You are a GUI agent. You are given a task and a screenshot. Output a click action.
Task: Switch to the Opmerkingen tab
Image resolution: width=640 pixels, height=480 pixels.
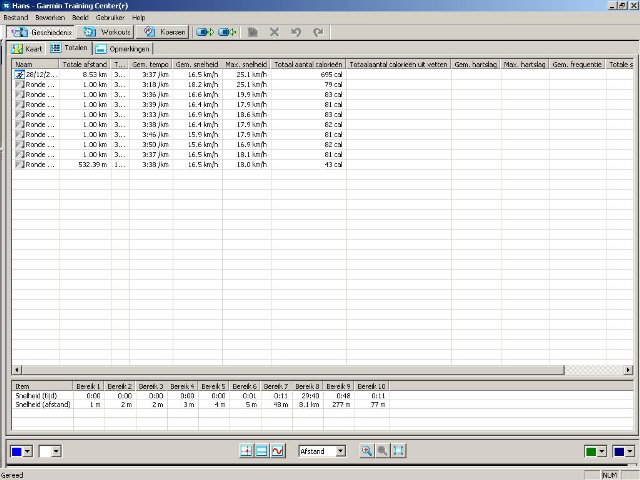(x=123, y=49)
